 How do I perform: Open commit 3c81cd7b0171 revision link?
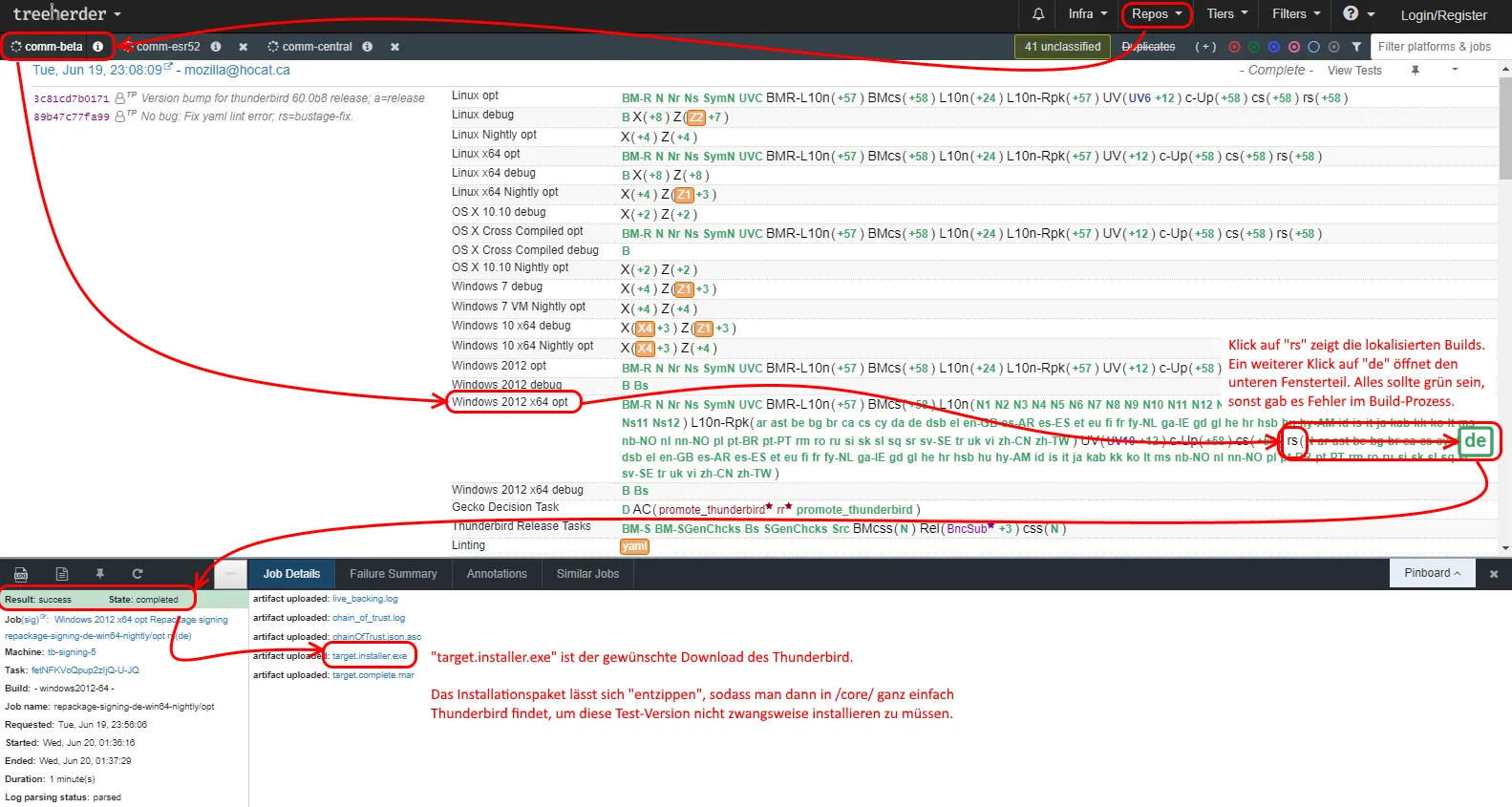(72, 98)
